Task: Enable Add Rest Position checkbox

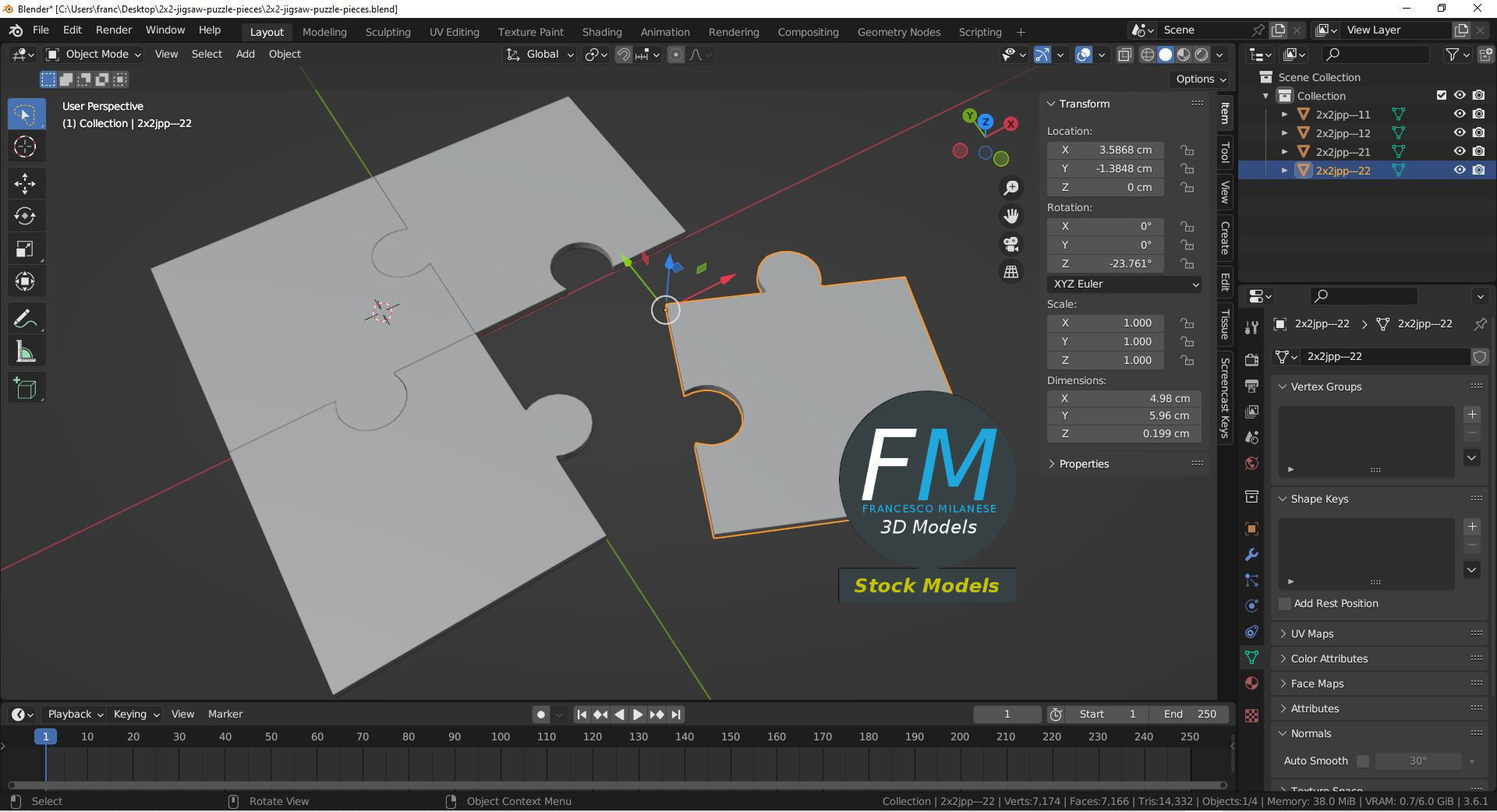Action: pos(1285,603)
